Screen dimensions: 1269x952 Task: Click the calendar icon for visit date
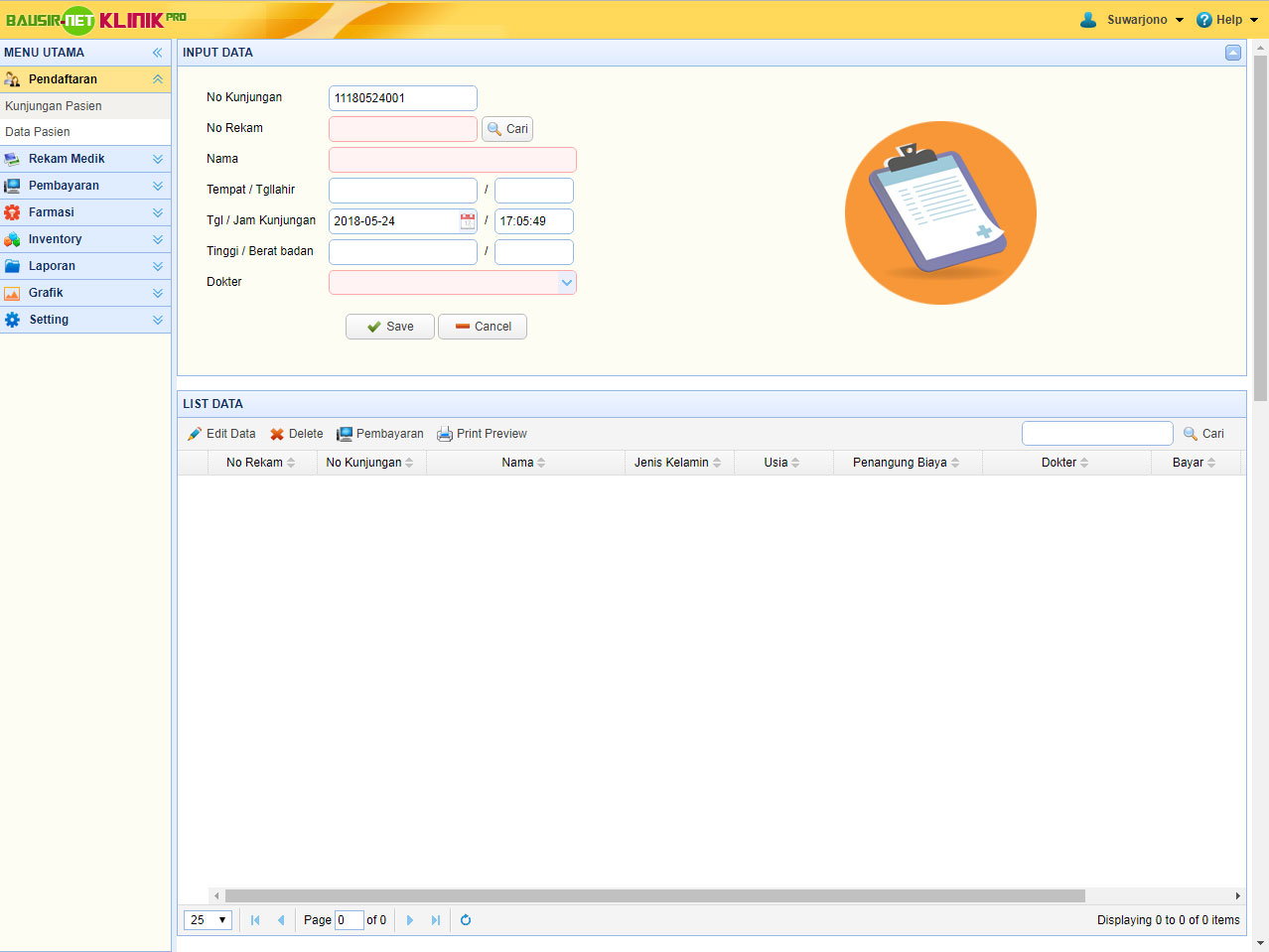(x=468, y=221)
